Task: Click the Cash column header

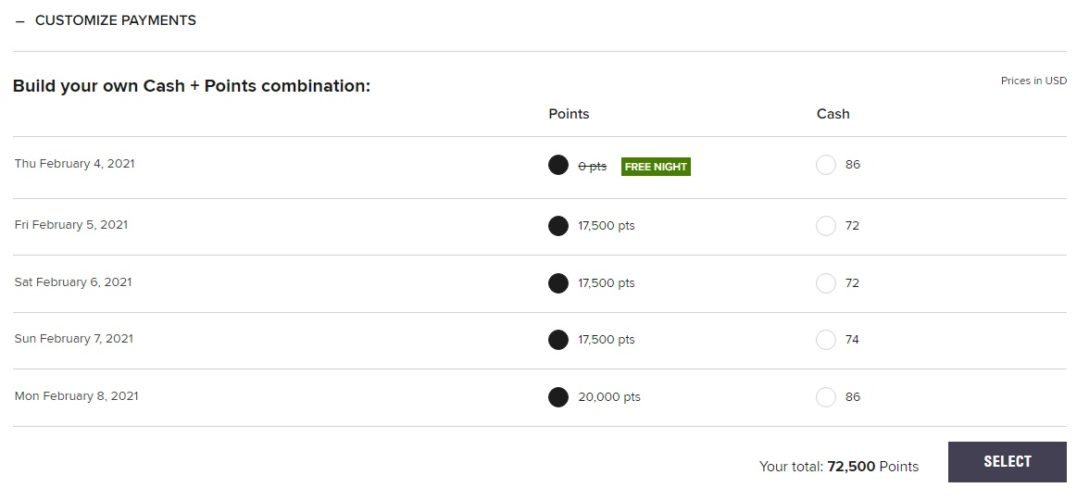Action: coord(833,114)
